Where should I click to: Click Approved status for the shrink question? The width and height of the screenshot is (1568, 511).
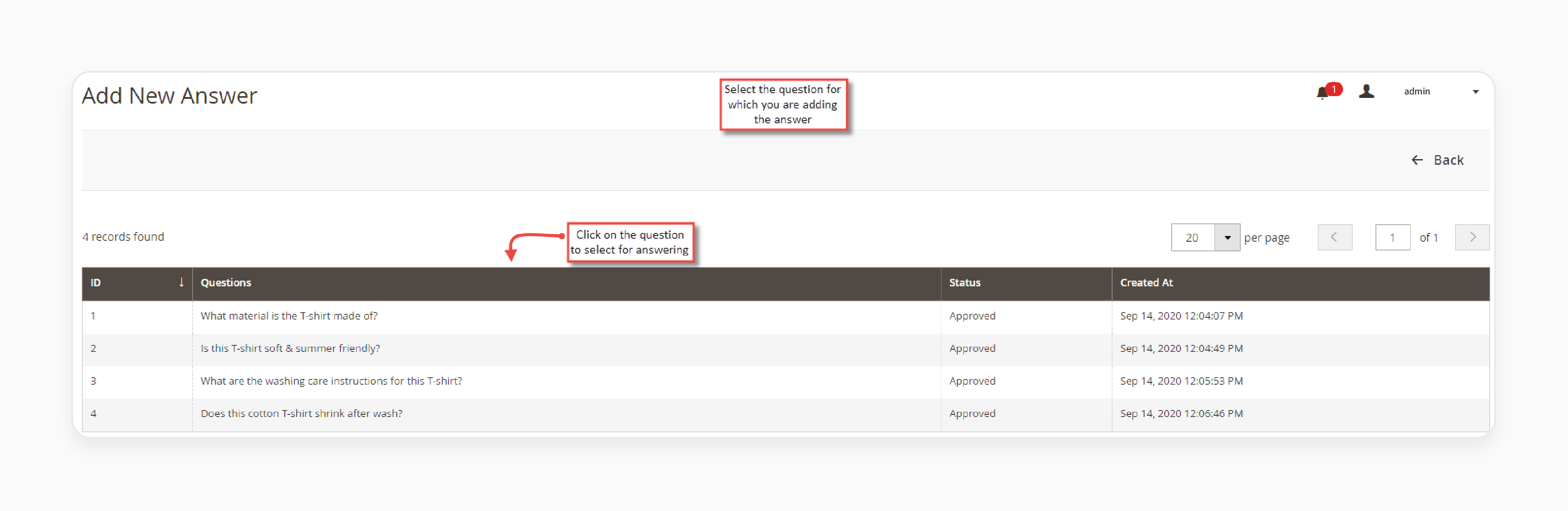pos(972,413)
